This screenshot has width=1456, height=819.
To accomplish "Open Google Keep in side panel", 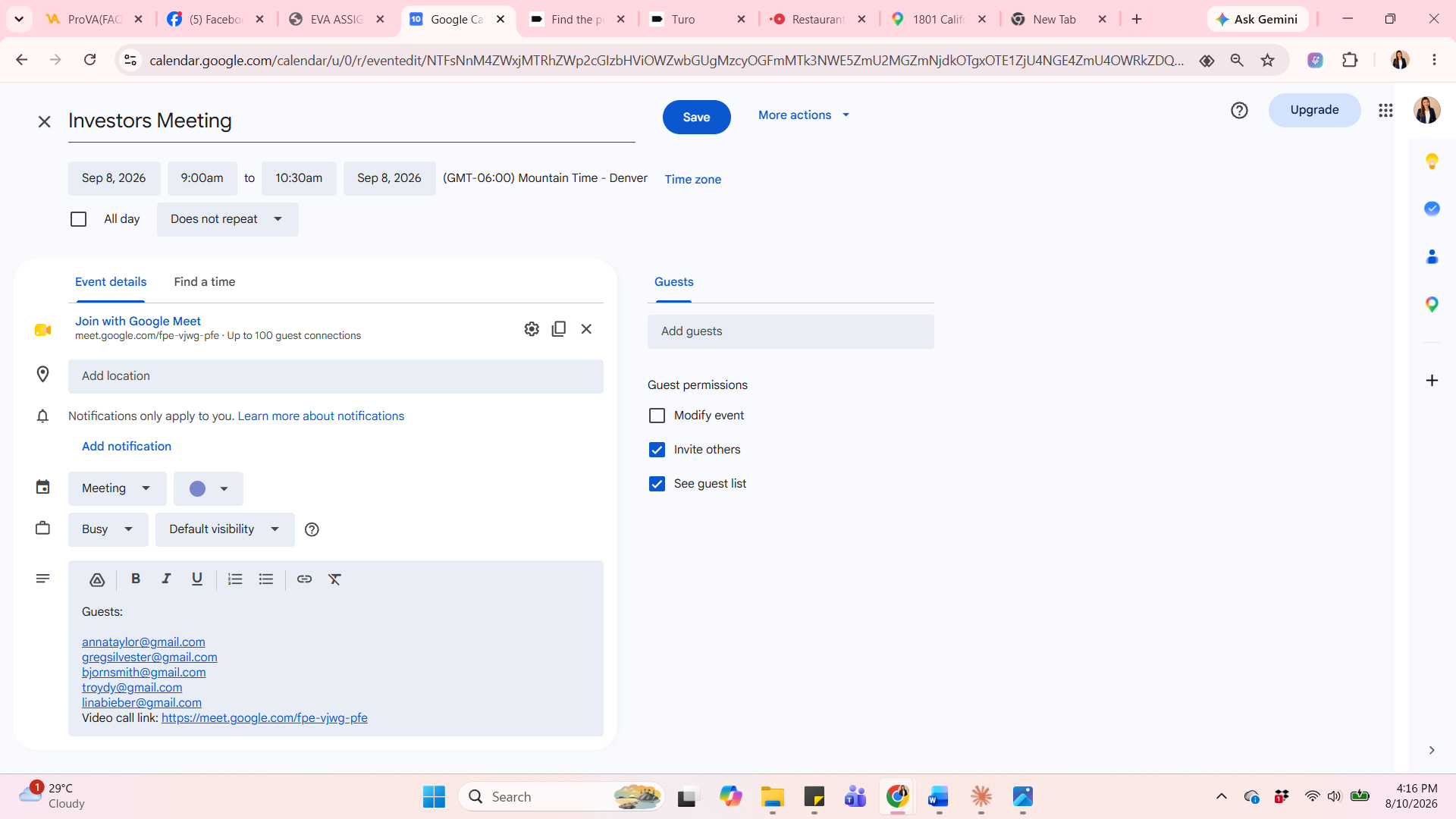I will [x=1432, y=161].
